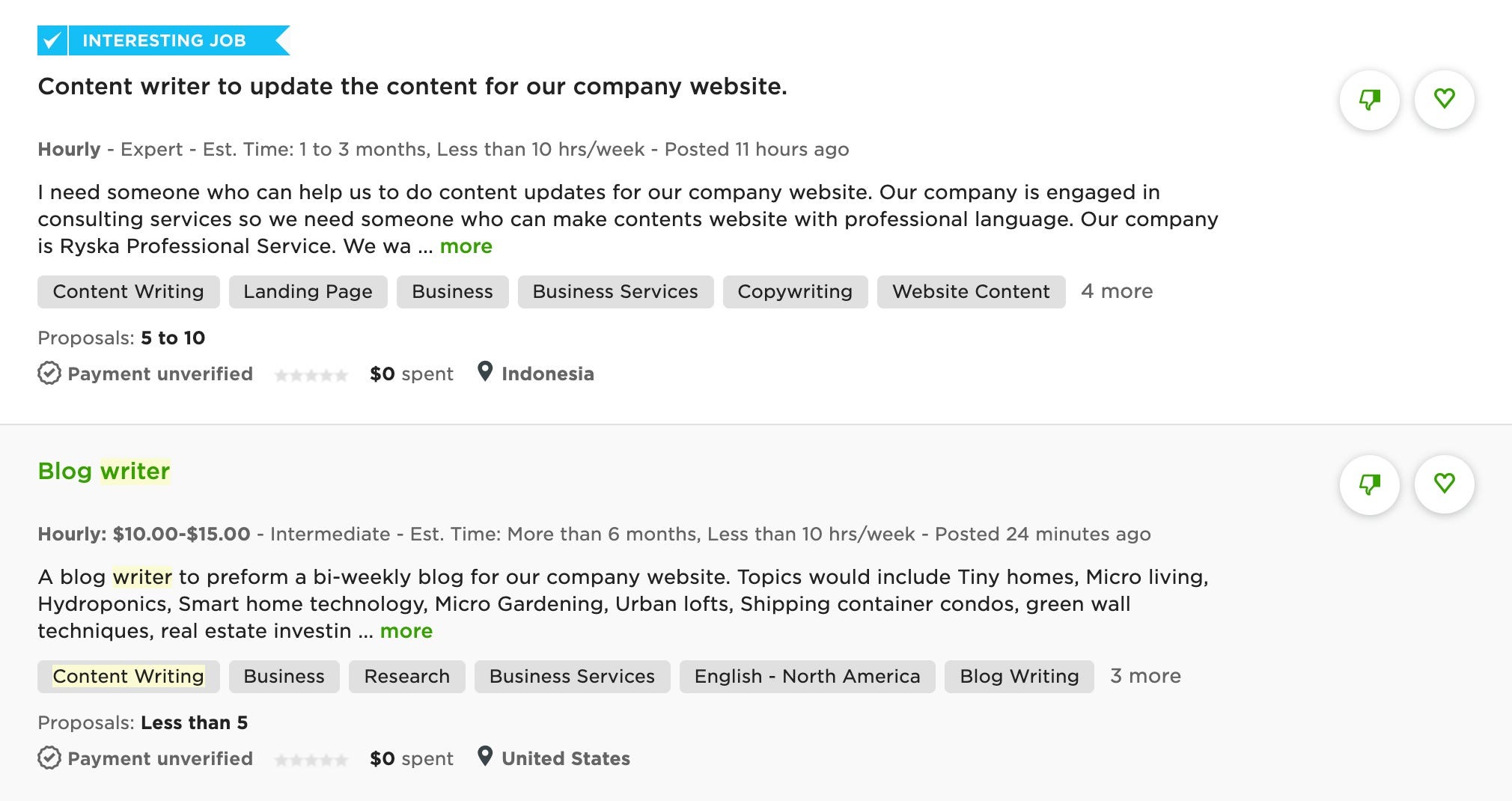Viewport: 1512px width, 801px height.
Task: Click the payment unverified badge on first job
Action: 145,373
